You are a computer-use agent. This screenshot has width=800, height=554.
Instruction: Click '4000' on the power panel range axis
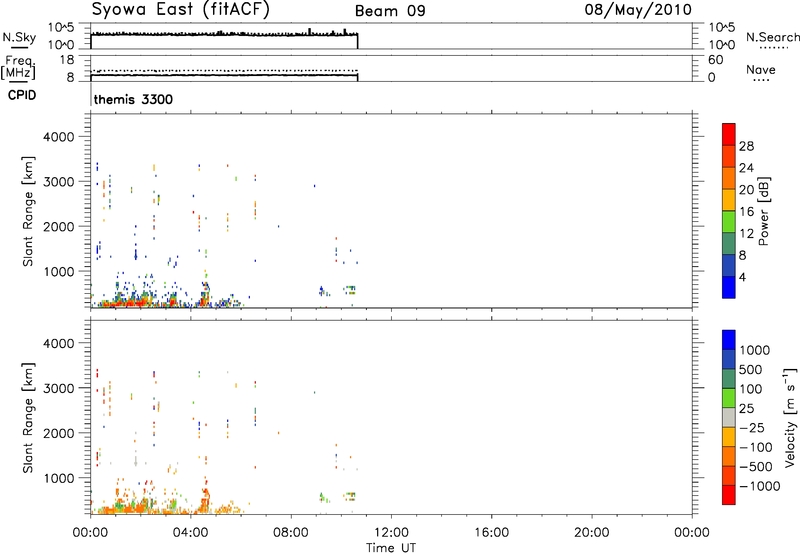pos(59,137)
